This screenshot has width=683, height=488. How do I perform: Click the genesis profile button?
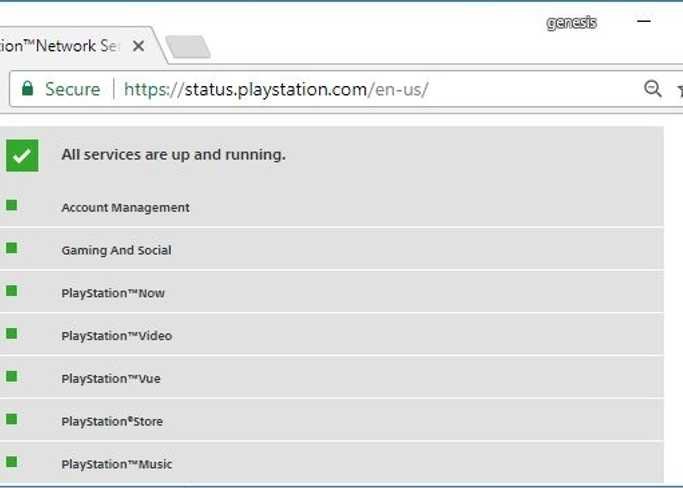[571, 22]
